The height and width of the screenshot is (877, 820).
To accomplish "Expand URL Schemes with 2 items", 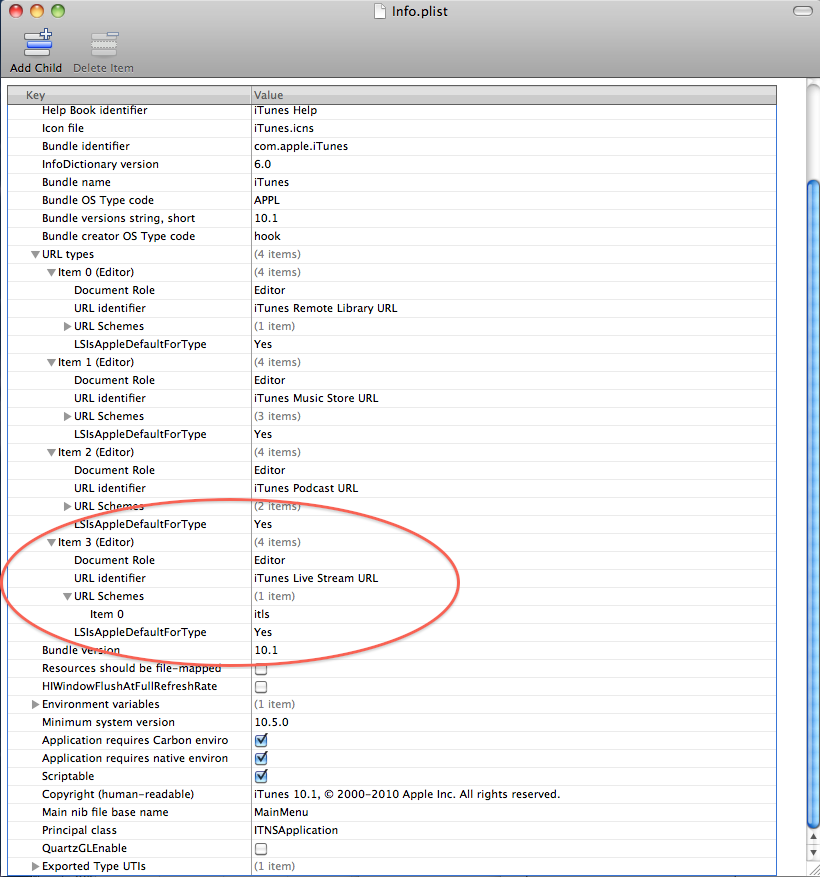I will click(67, 506).
